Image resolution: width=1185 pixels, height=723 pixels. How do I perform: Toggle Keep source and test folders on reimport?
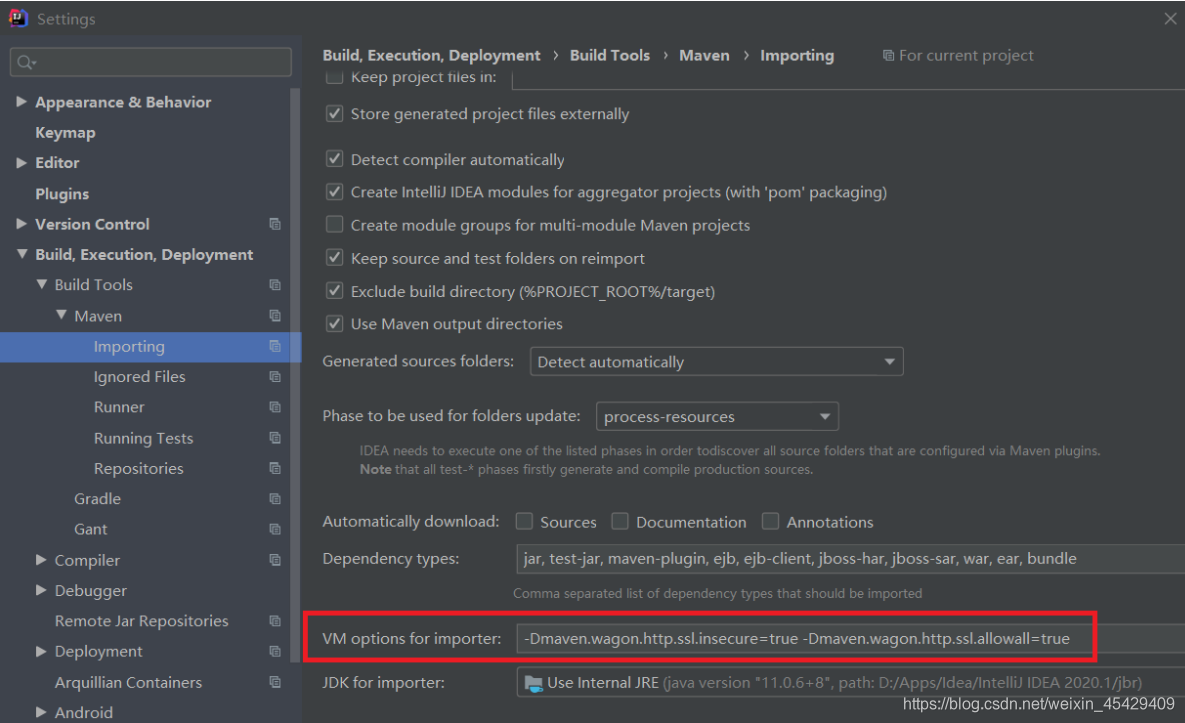pyautogui.click(x=334, y=258)
